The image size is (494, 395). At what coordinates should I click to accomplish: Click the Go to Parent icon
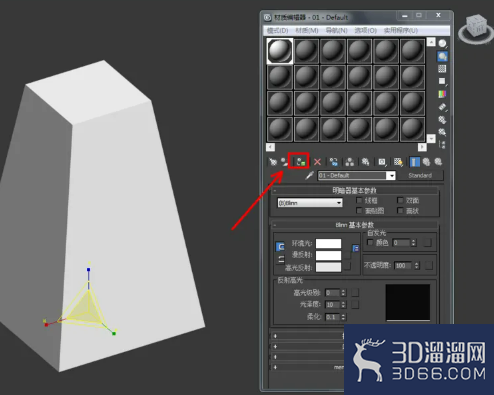click(x=426, y=162)
